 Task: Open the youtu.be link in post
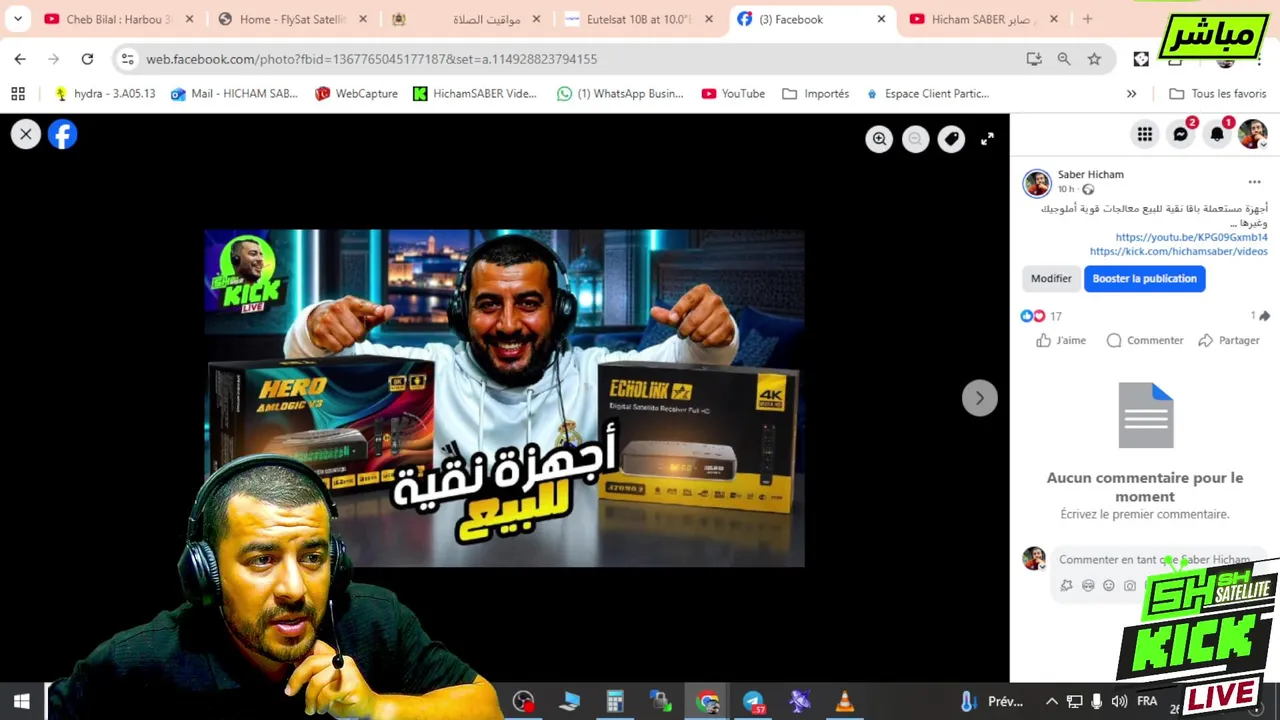[x=1191, y=237]
